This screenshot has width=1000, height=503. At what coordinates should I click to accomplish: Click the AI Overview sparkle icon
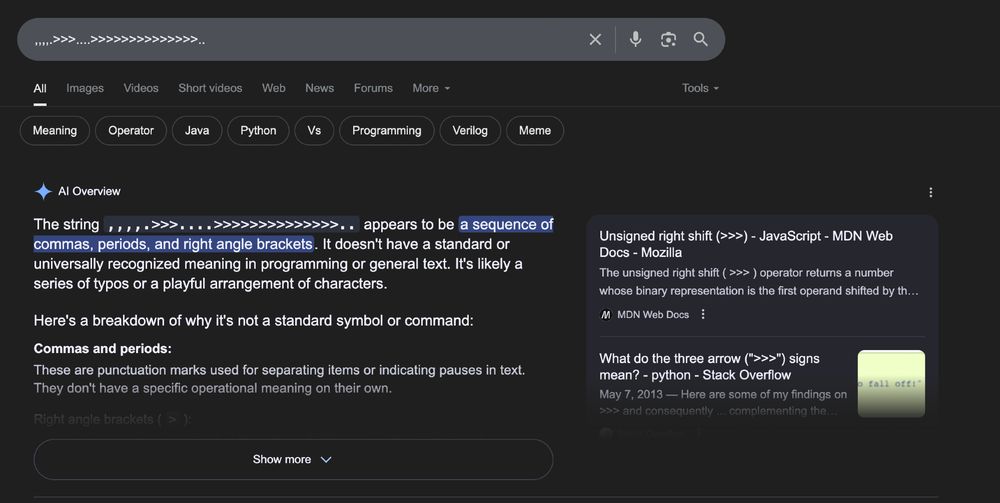point(43,191)
